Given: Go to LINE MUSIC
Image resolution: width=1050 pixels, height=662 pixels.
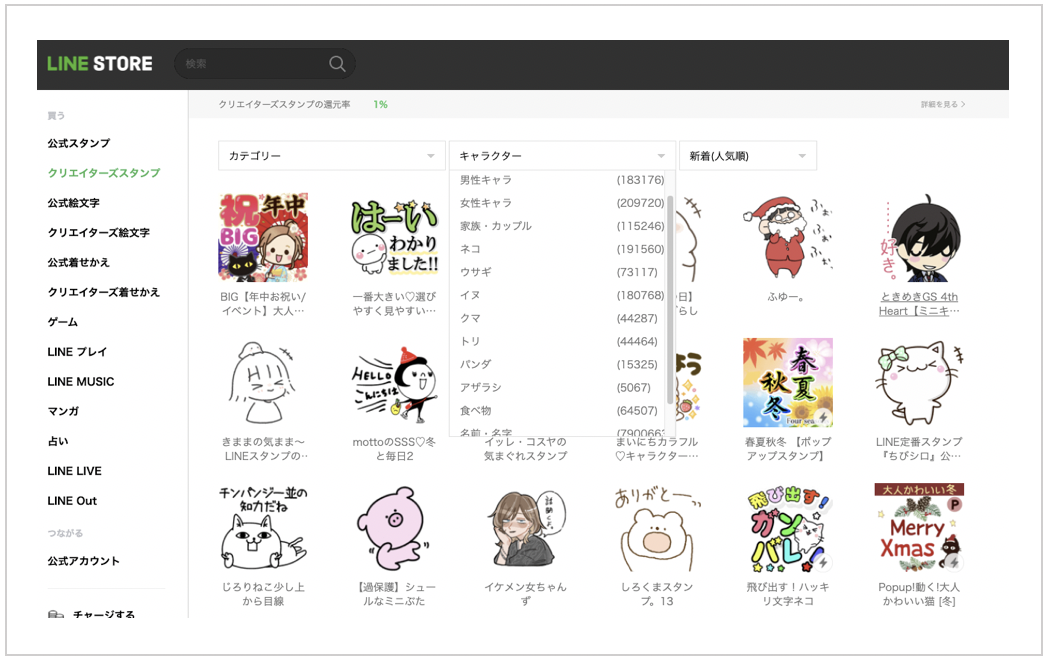Looking at the screenshot, I should tap(81, 382).
